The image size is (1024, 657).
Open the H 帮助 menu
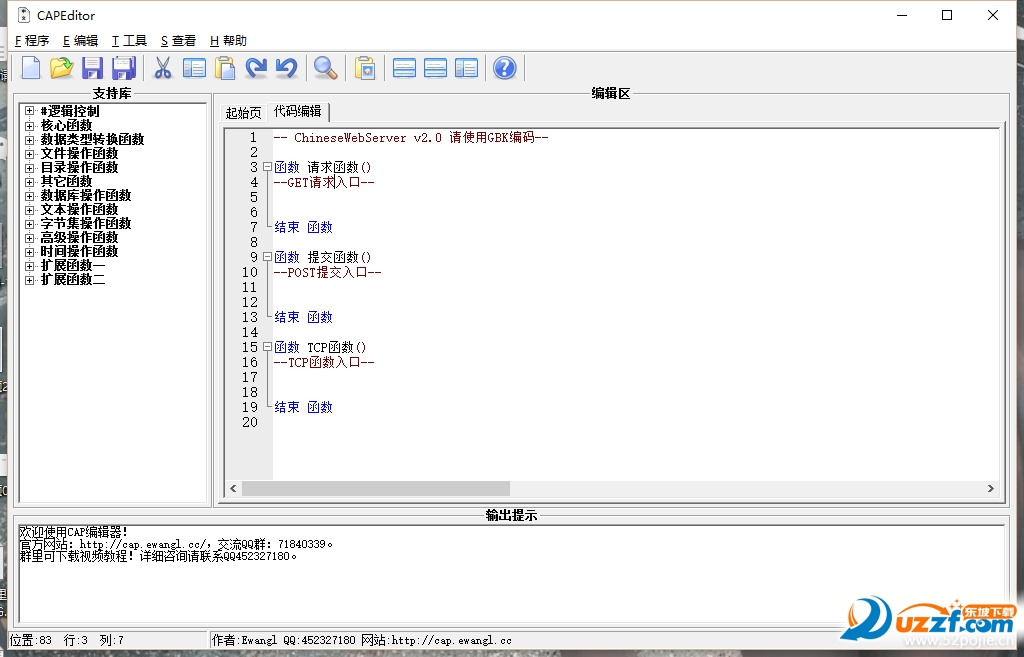[228, 40]
